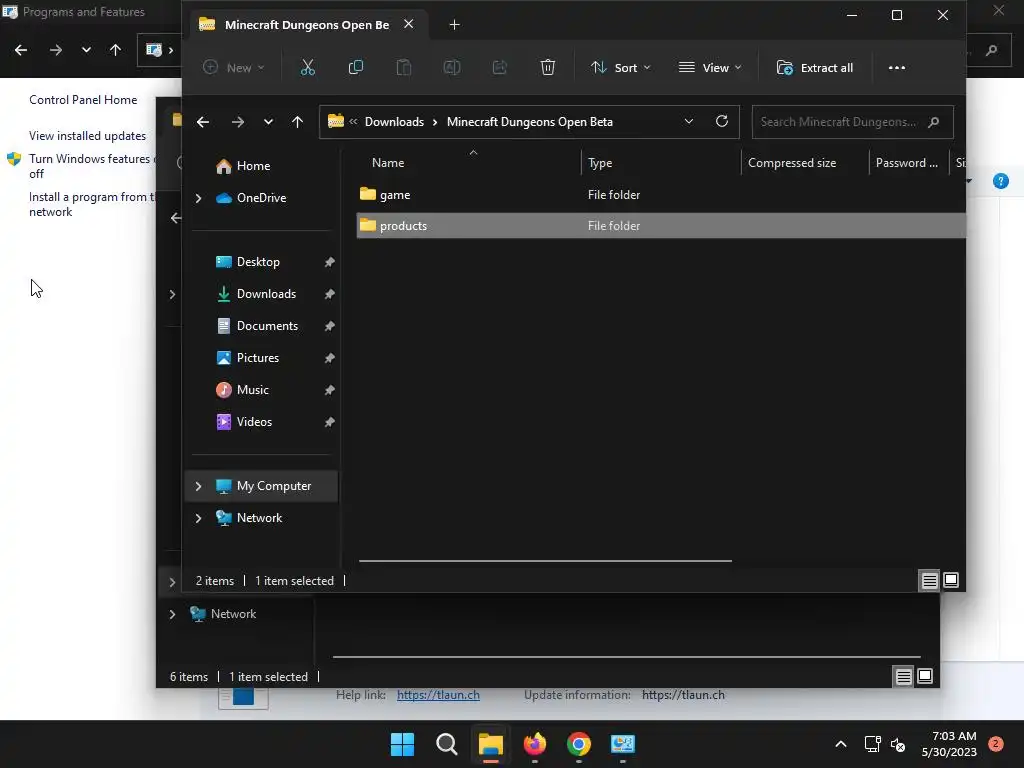Go up one level from Minecraft Dungeons folder

[297, 121]
